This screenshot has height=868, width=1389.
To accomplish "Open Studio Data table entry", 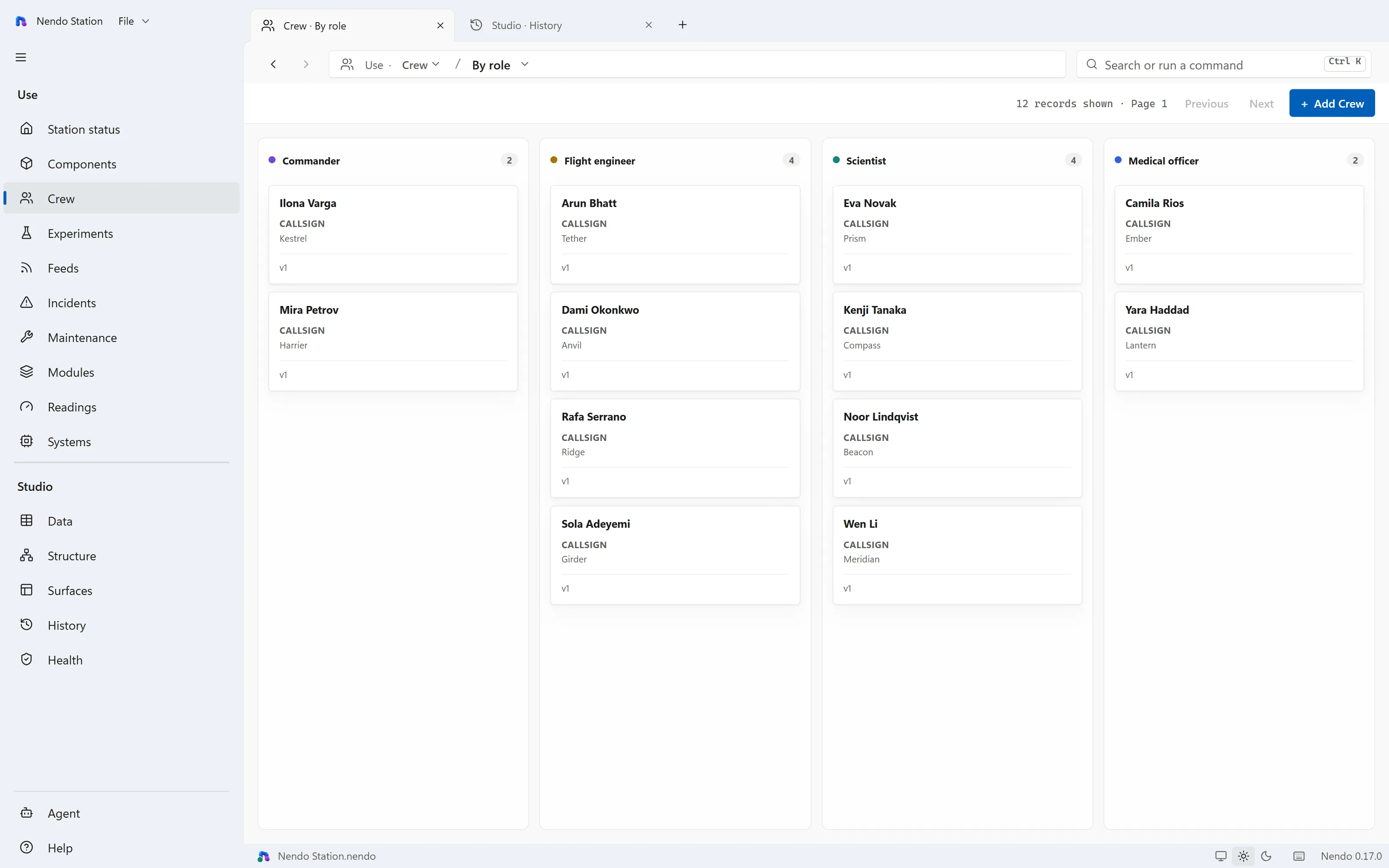I will pyautogui.click(x=121, y=521).
